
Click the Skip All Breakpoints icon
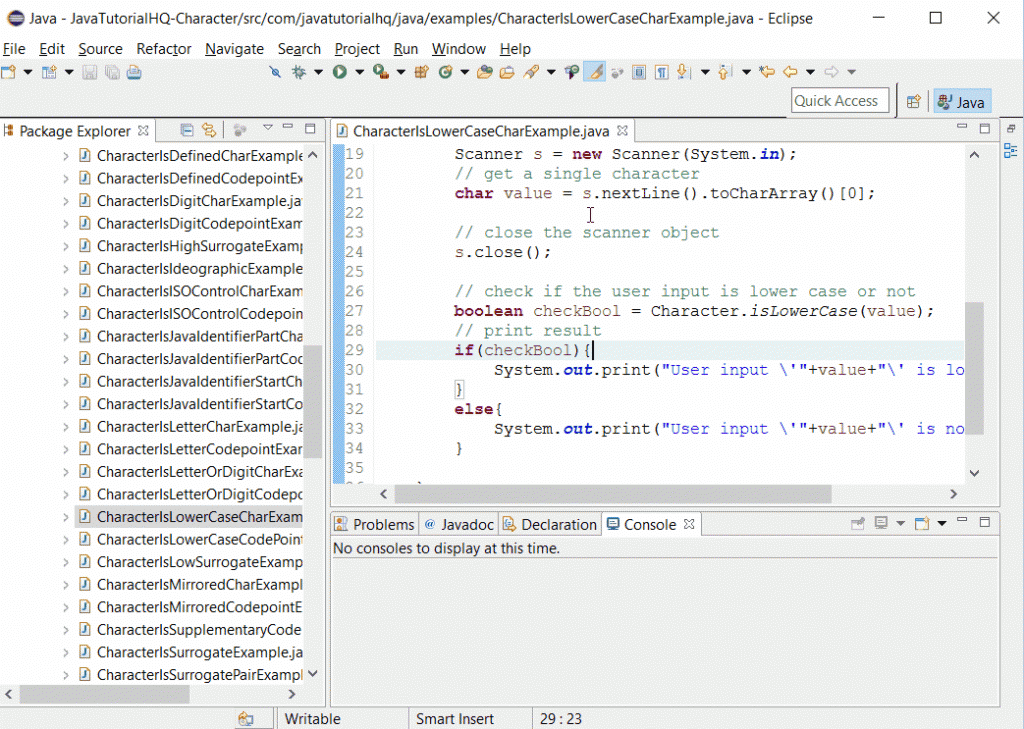(275, 72)
